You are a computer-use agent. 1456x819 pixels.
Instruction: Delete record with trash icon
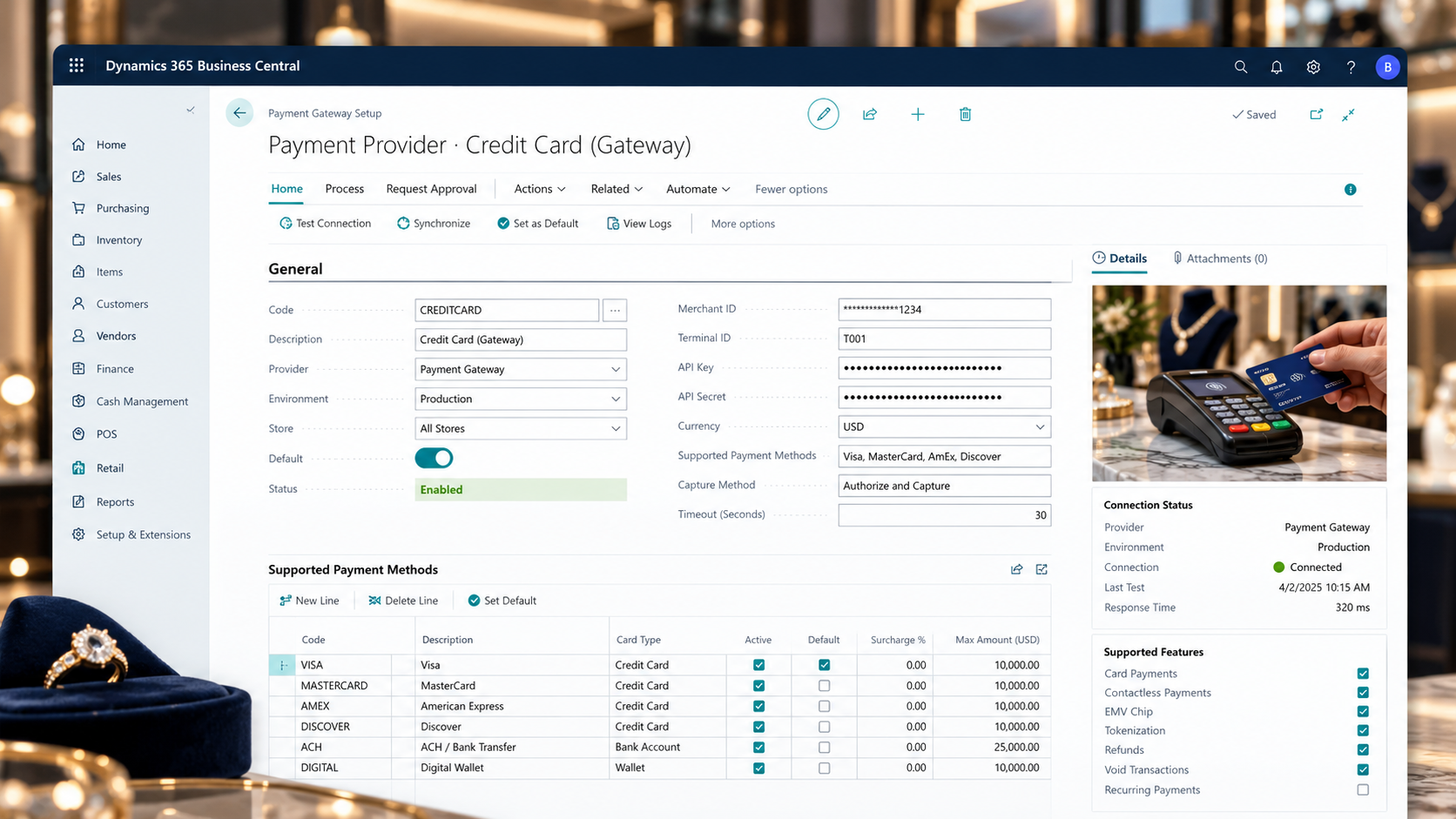point(965,114)
